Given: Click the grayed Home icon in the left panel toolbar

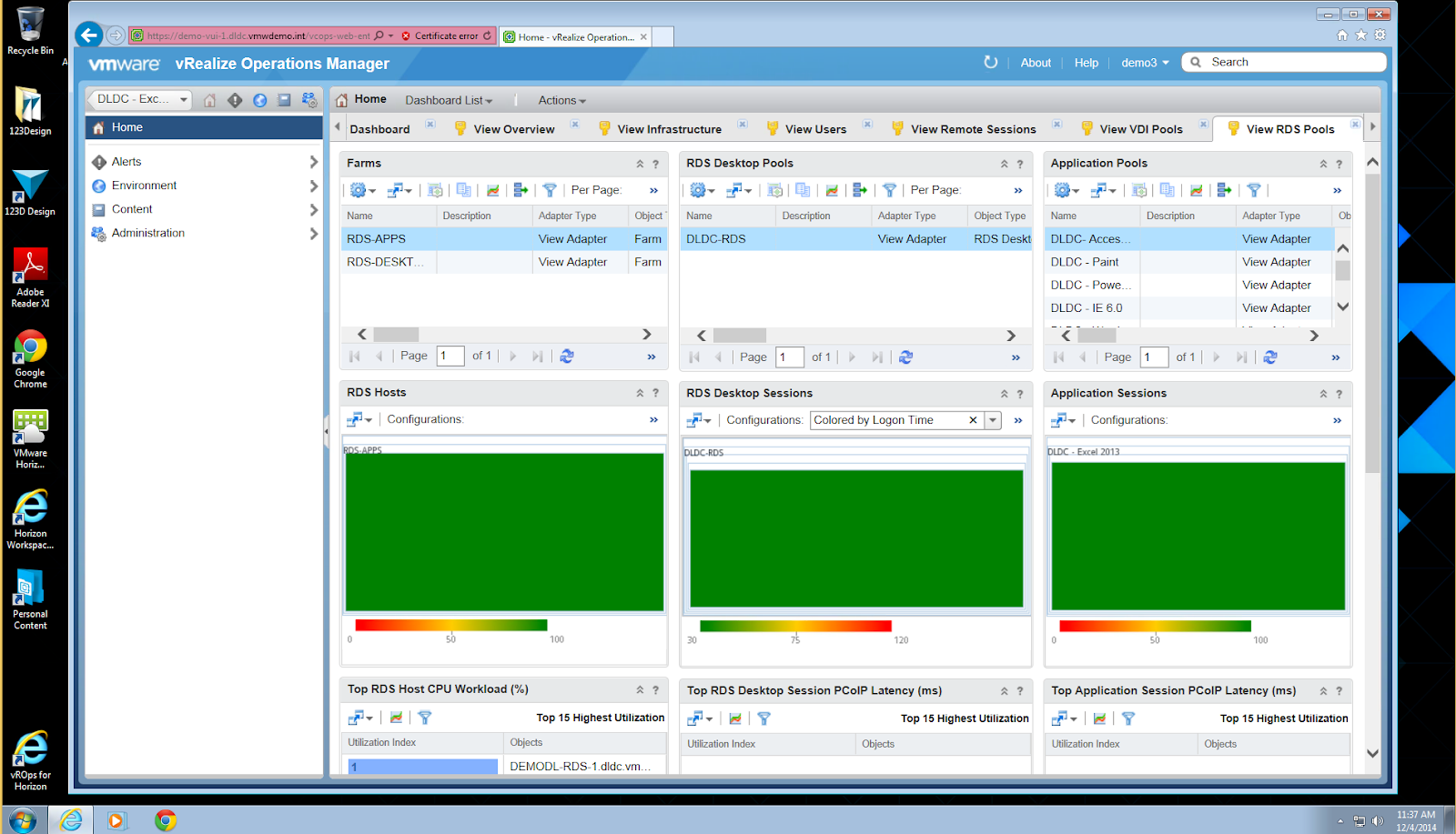Looking at the screenshot, I should [x=209, y=100].
